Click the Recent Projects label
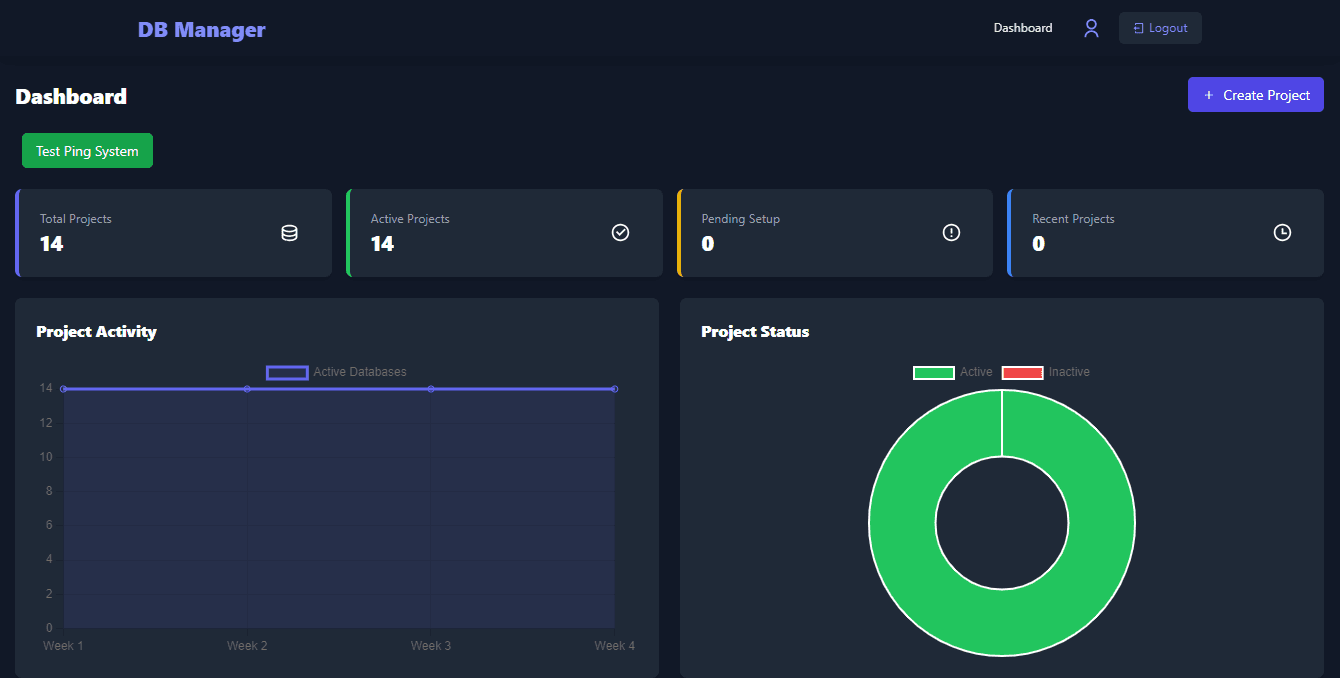 pyautogui.click(x=1073, y=219)
